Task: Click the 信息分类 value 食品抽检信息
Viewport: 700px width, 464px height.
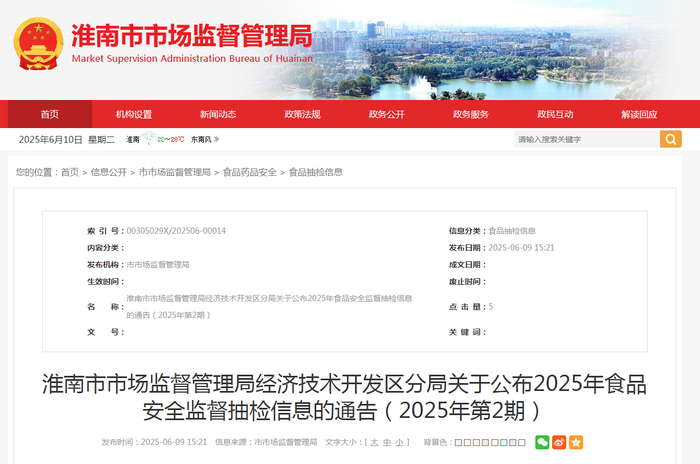Action: (x=512, y=230)
